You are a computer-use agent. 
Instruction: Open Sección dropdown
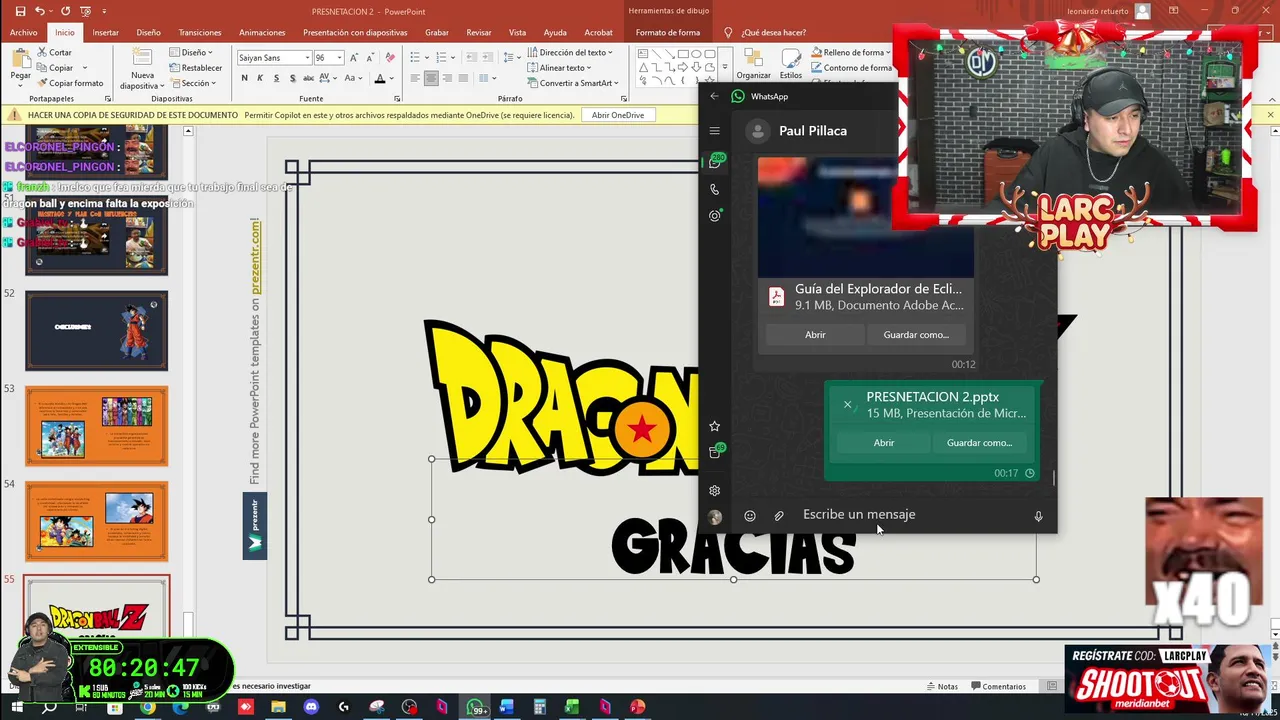tap(191, 83)
